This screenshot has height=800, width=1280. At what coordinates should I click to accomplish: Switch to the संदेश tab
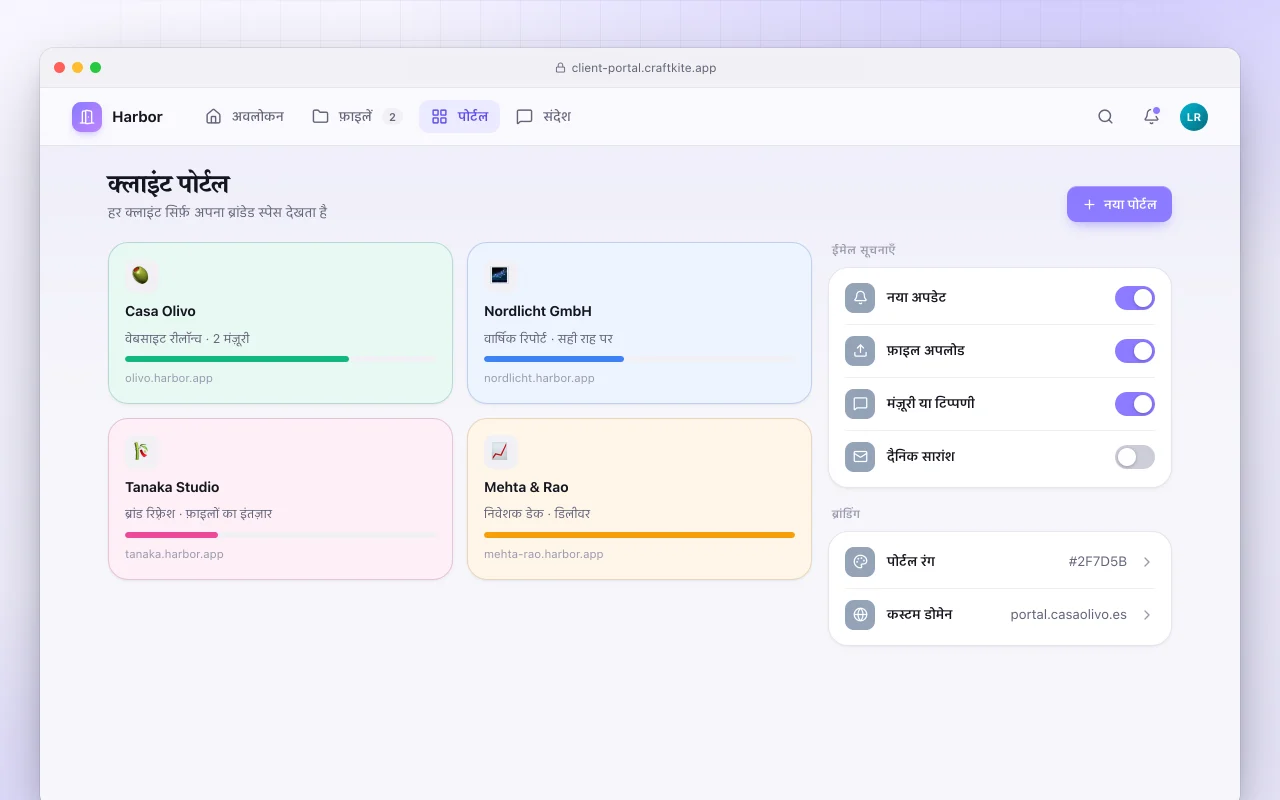tap(543, 117)
